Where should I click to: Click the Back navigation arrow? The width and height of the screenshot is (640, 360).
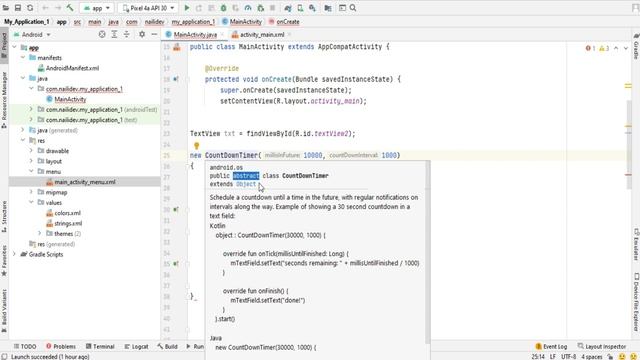click(x=45, y=8)
